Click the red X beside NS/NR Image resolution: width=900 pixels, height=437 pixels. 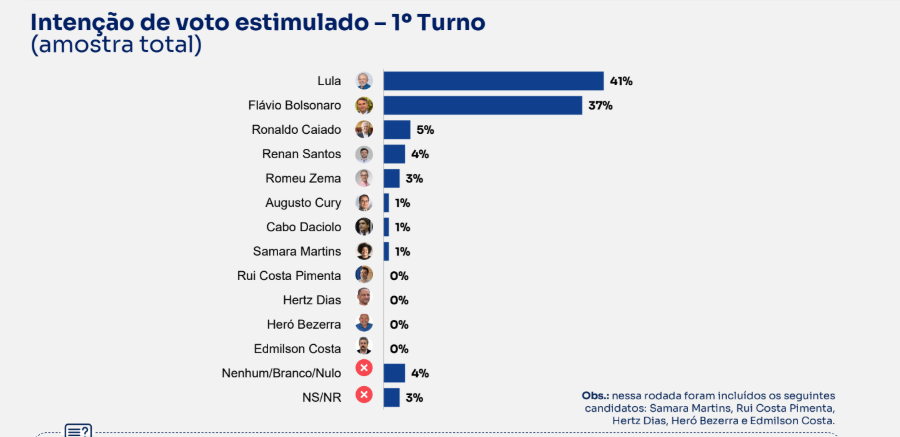point(364,395)
